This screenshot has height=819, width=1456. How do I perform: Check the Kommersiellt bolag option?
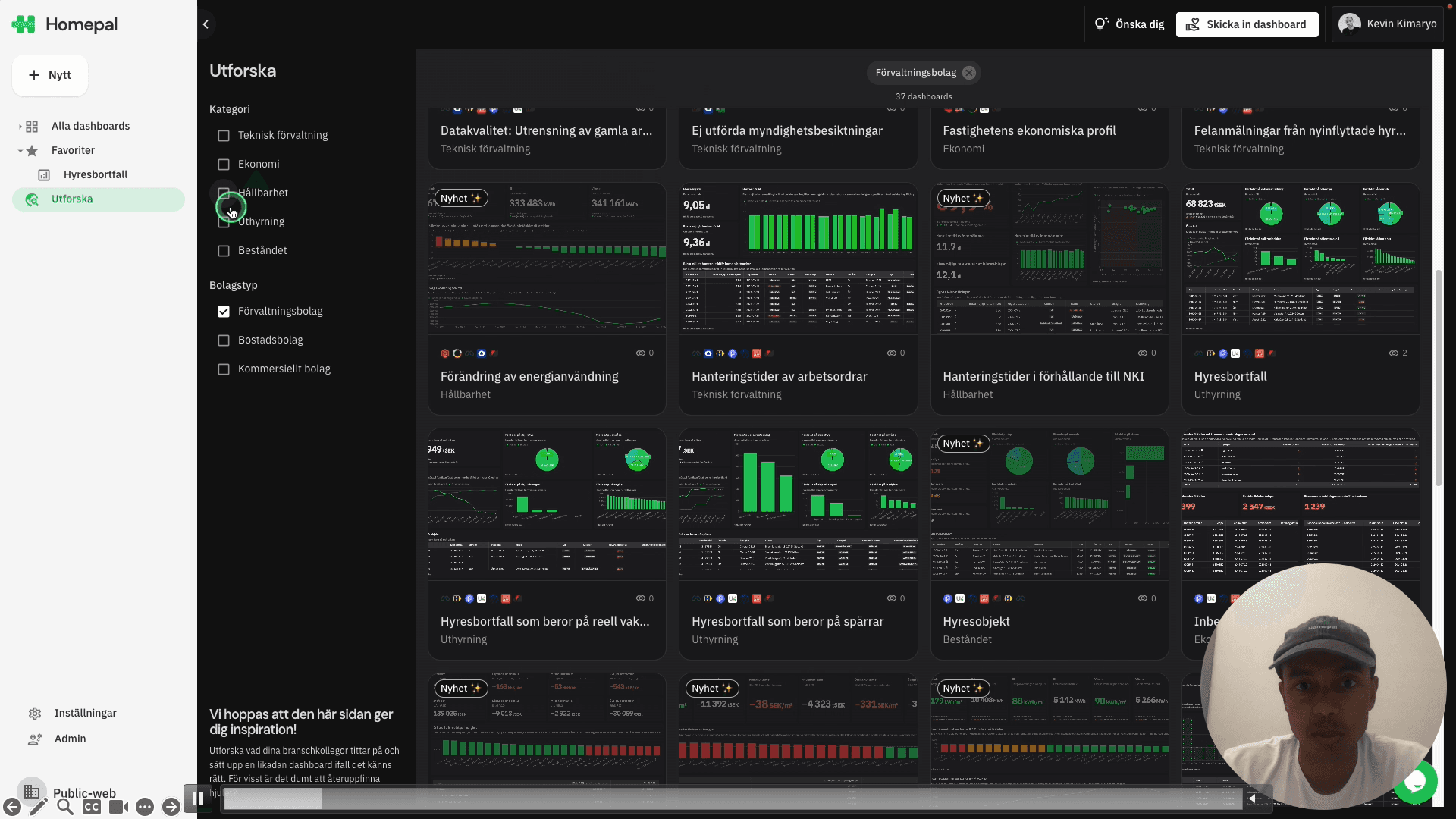[224, 369]
